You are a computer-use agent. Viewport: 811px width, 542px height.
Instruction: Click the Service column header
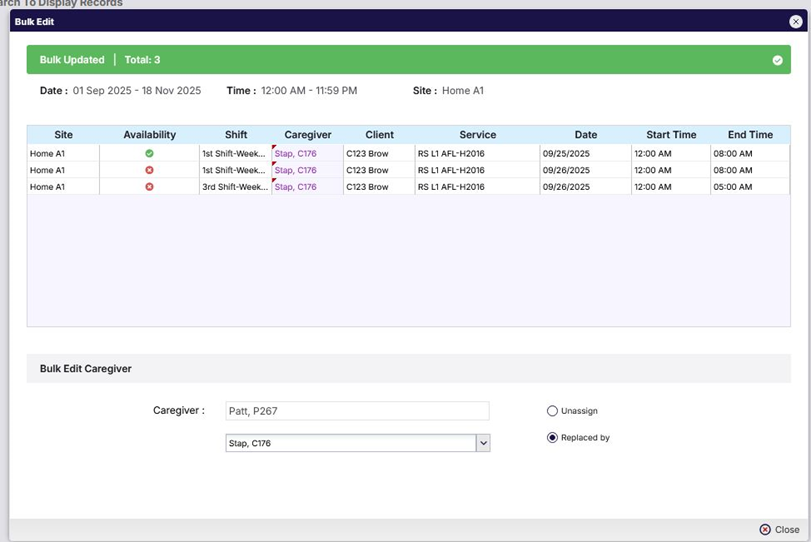coord(477,135)
